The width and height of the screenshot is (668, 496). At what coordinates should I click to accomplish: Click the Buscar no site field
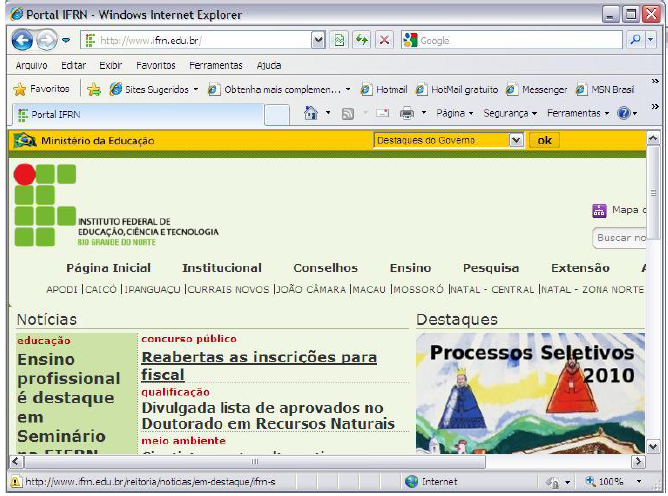(x=620, y=238)
